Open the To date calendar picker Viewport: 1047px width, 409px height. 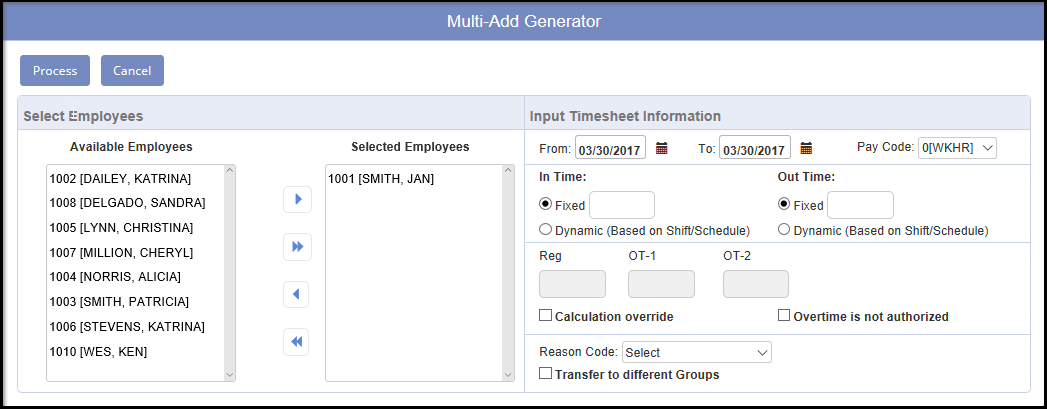point(806,148)
